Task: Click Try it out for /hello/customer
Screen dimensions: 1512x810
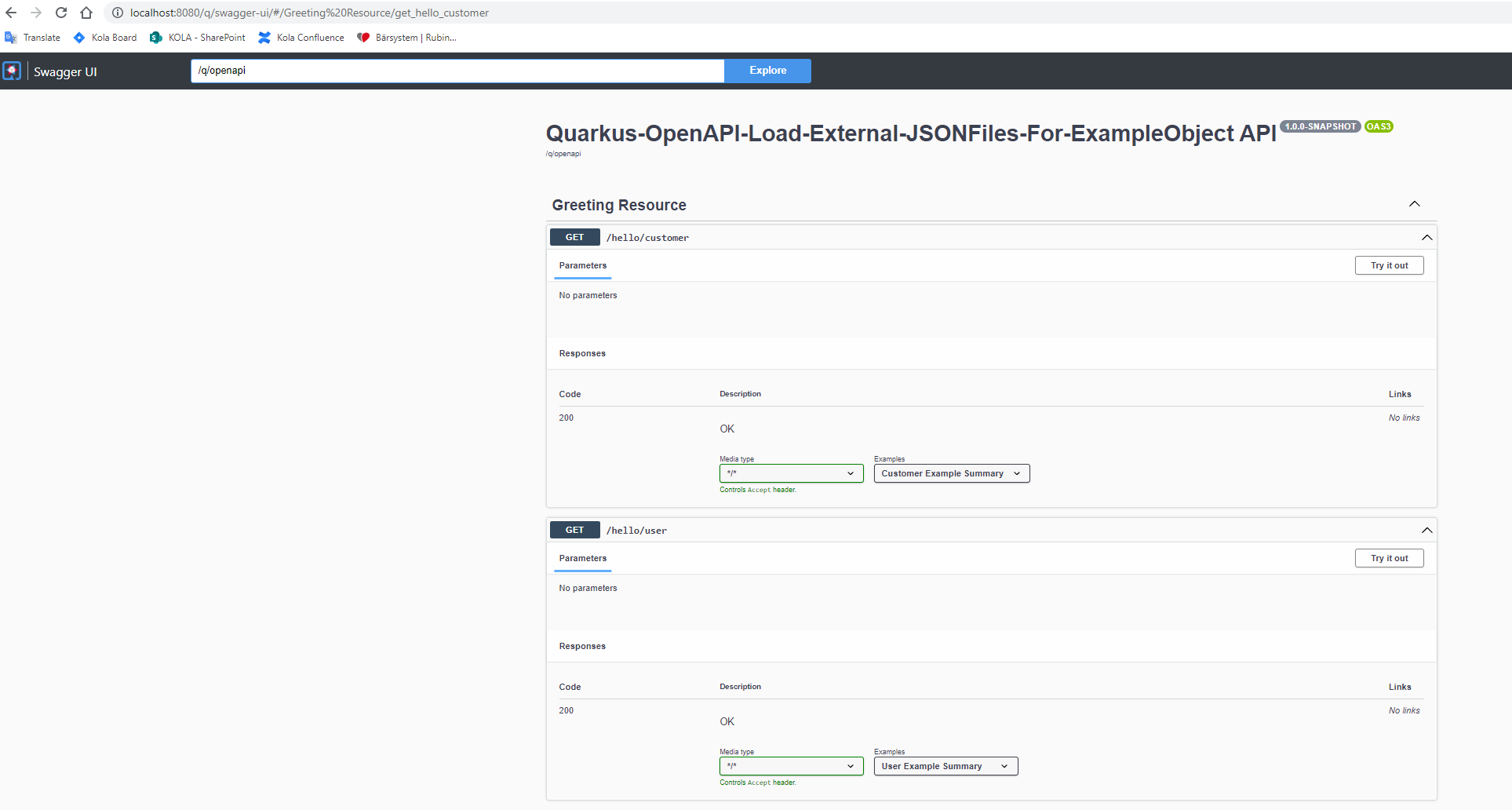Action: [x=1389, y=265]
